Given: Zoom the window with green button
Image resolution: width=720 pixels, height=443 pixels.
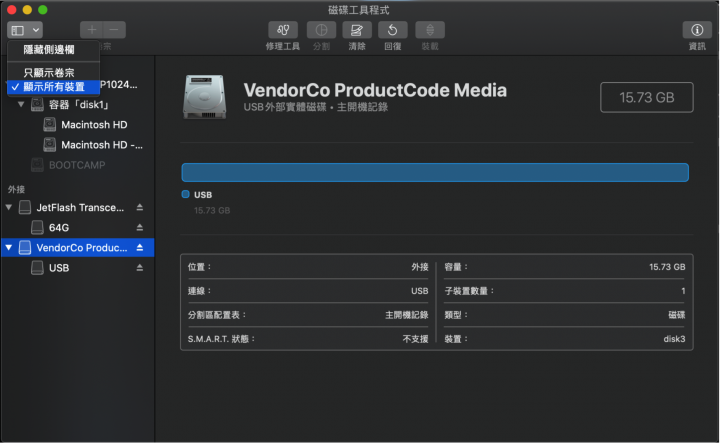Looking at the screenshot, I should click(43, 10).
